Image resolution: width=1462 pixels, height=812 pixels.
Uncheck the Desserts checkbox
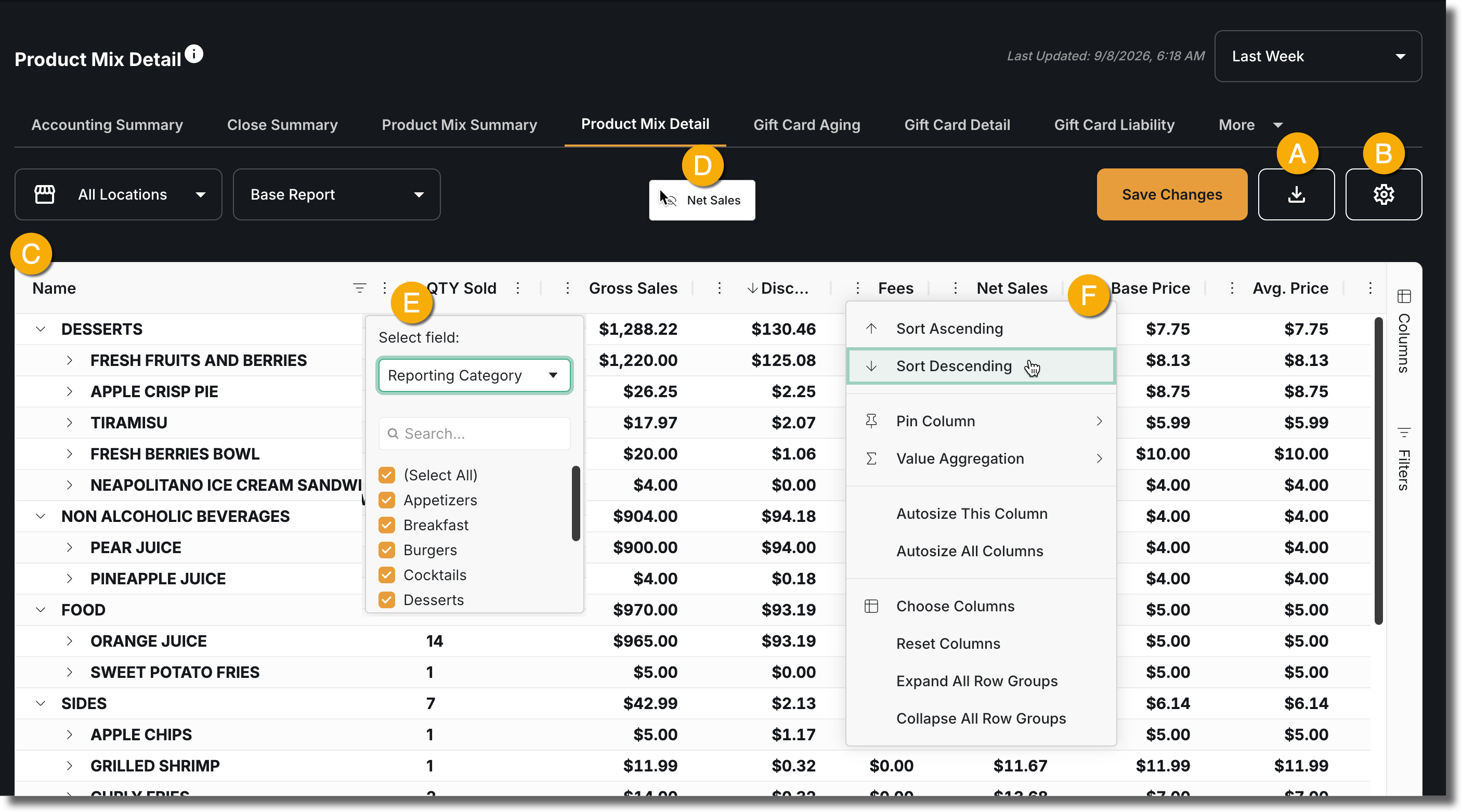pyautogui.click(x=387, y=600)
